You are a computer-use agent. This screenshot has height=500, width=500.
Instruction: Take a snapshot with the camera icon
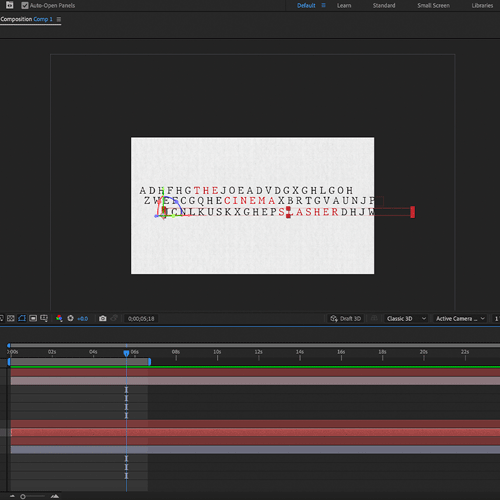click(x=103, y=318)
